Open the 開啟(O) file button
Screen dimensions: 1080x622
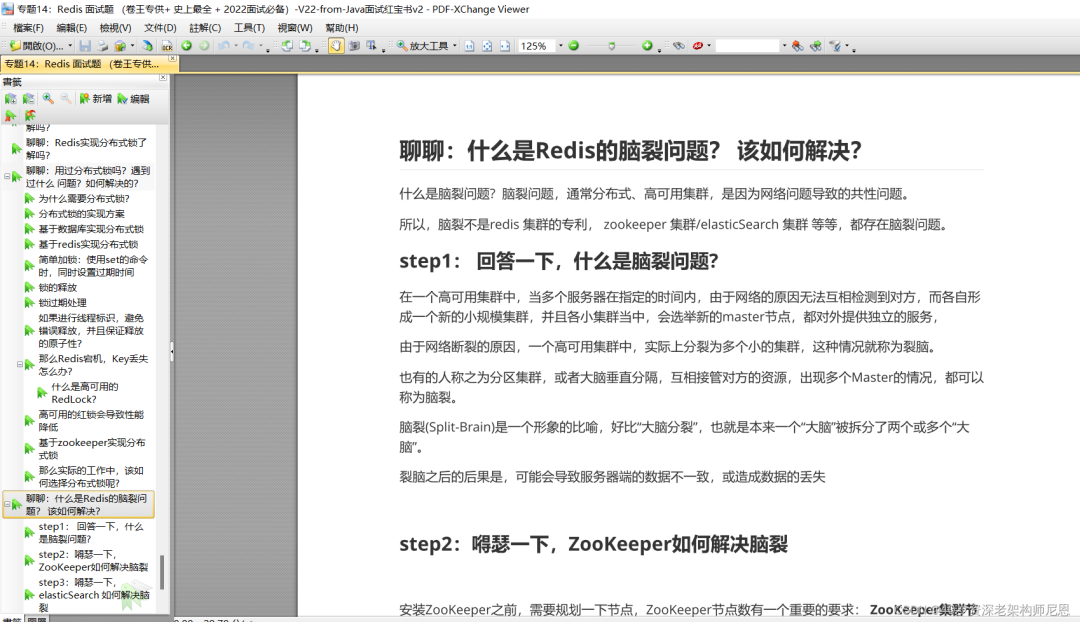tap(38, 46)
